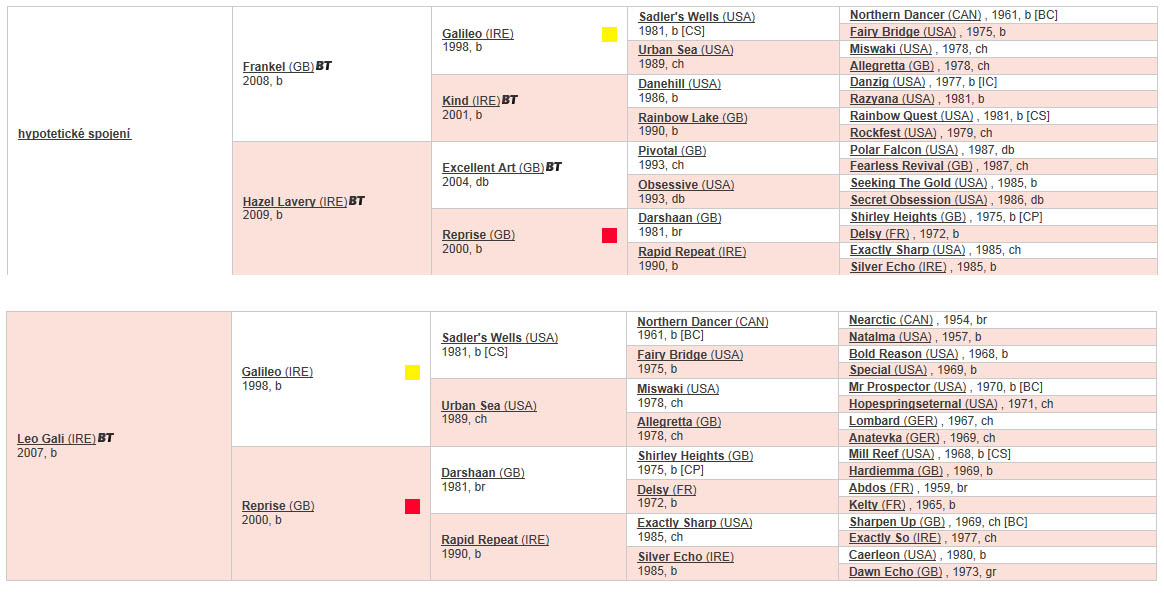The width and height of the screenshot is (1164, 595).
Task: Click red marker beside Reprise in top pedigree
Action: (x=609, y=235)
